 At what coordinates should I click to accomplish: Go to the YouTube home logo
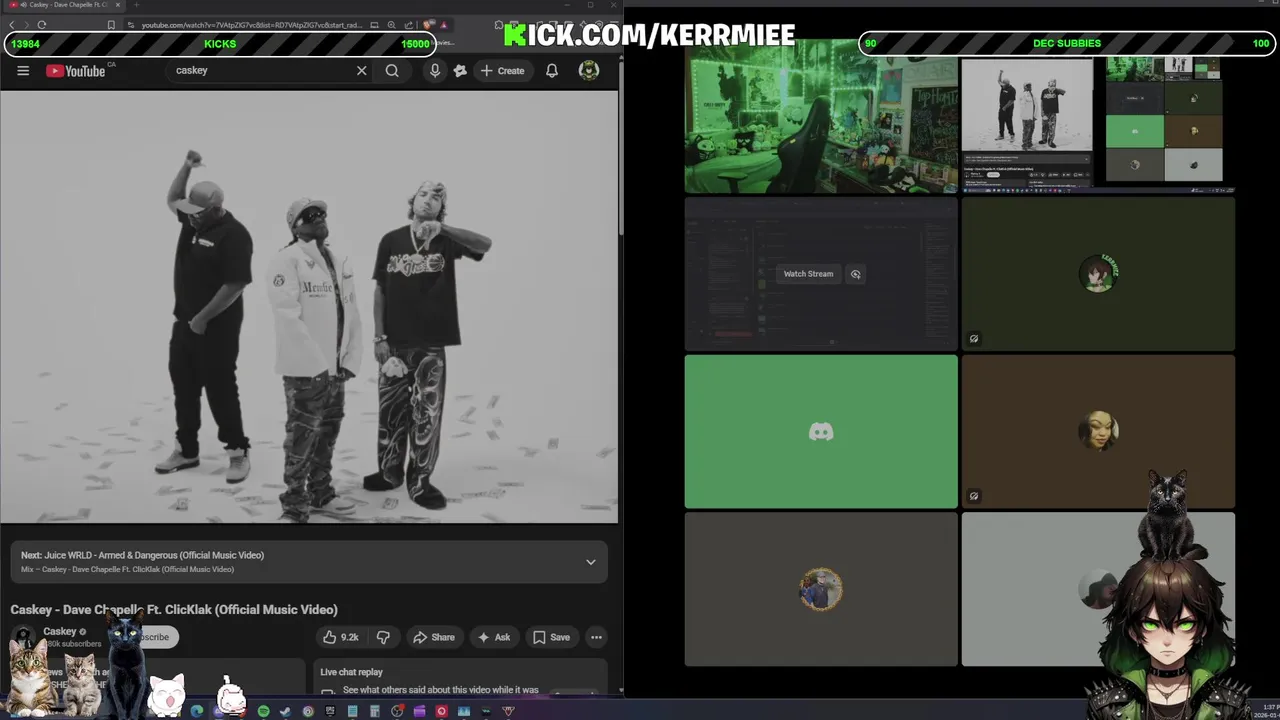(76, 71)
